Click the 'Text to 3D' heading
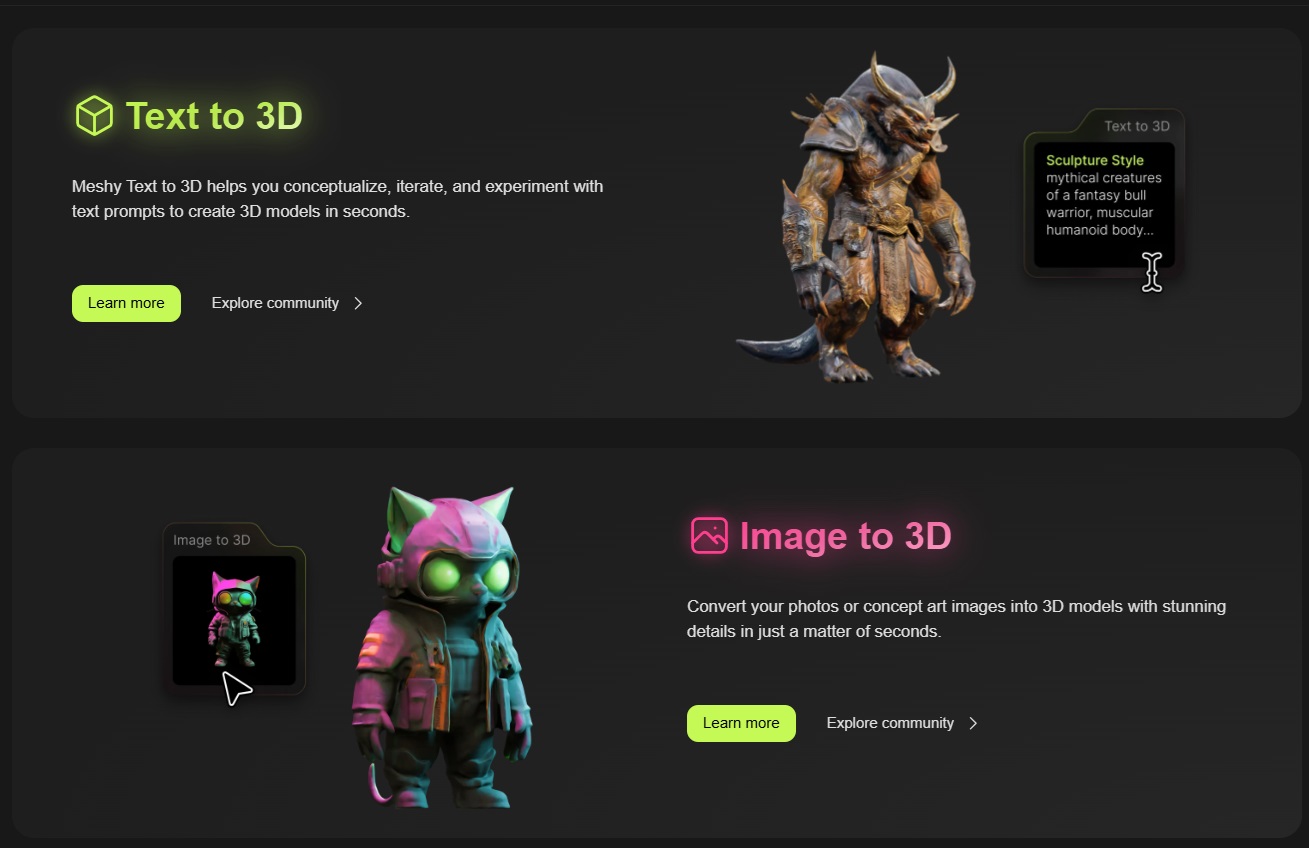 pyautogui.click(x=214, y=116)
